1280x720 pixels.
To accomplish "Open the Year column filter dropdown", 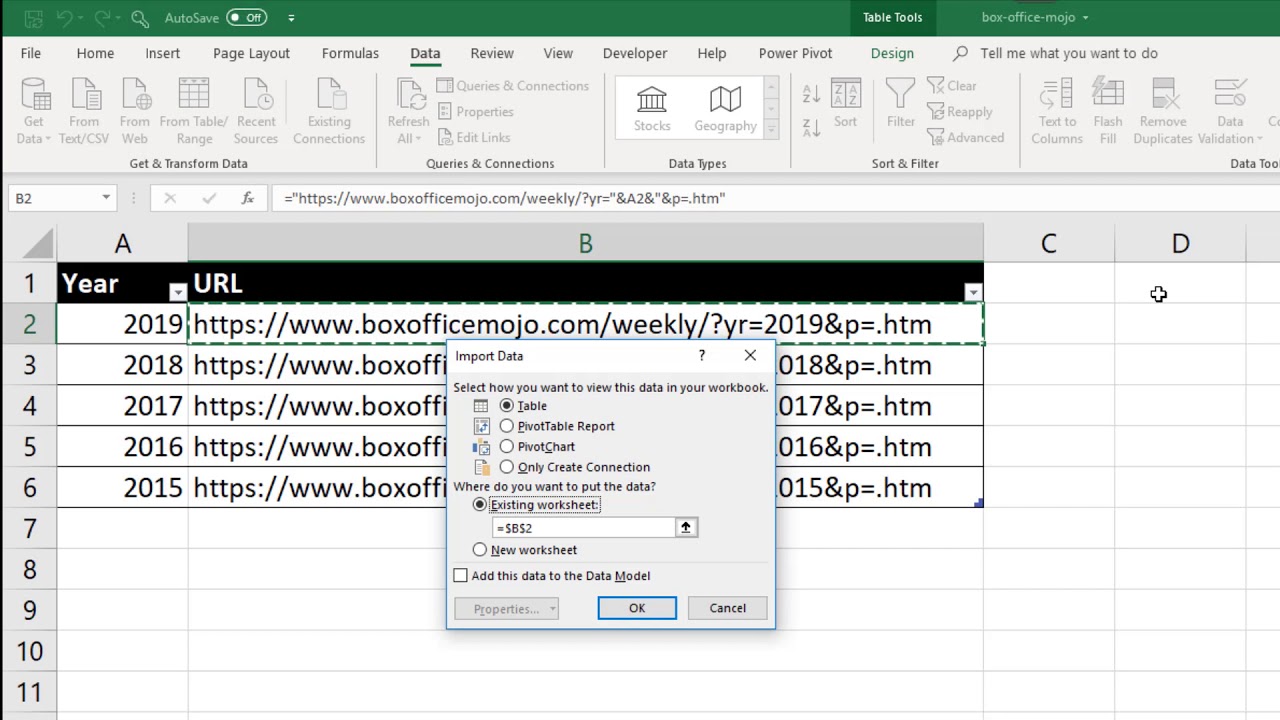I will click(177, 292).
